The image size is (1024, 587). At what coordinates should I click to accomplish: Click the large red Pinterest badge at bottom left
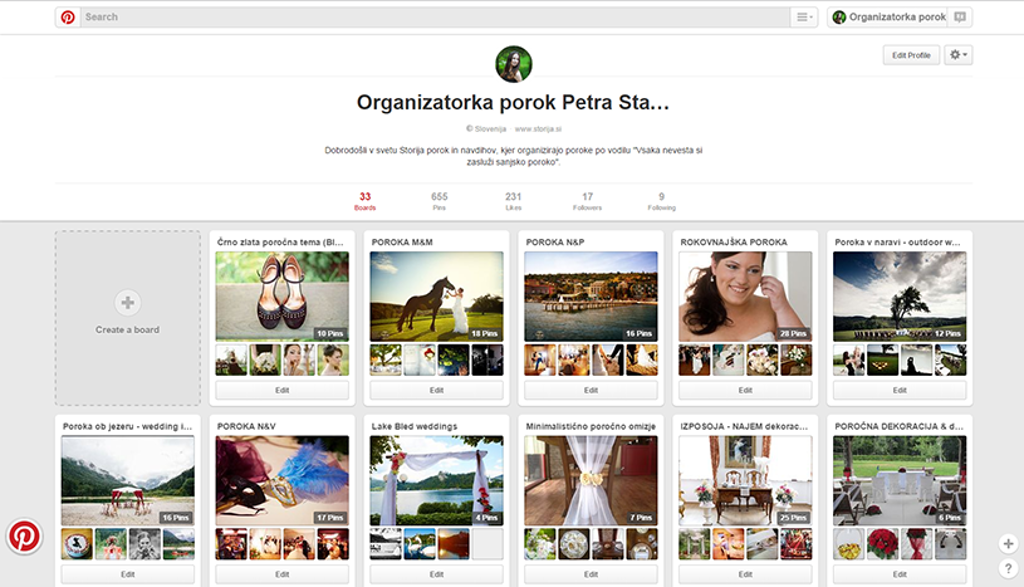[24, 536]
